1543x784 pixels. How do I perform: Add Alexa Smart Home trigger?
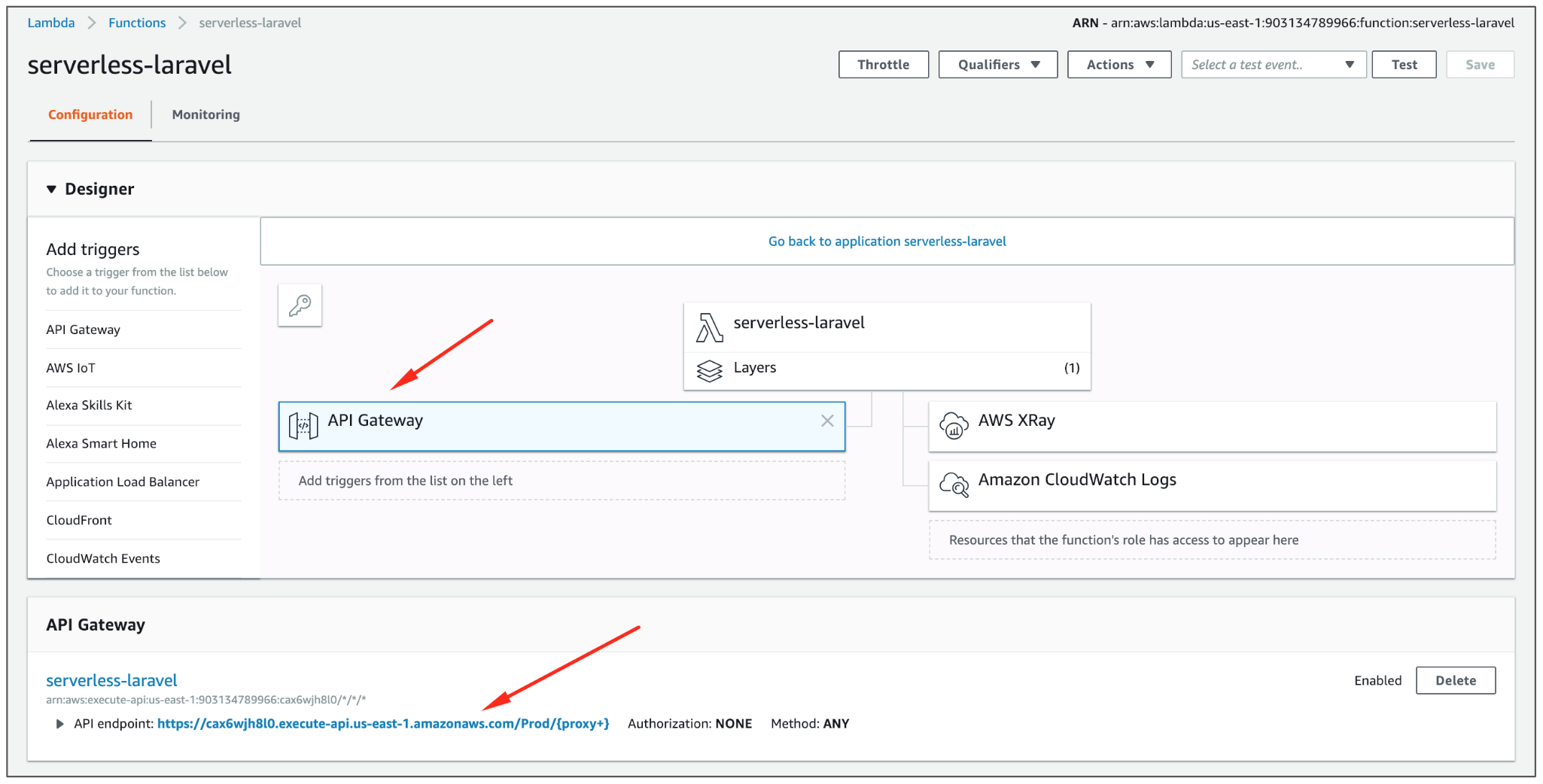(x=101, y=443)
